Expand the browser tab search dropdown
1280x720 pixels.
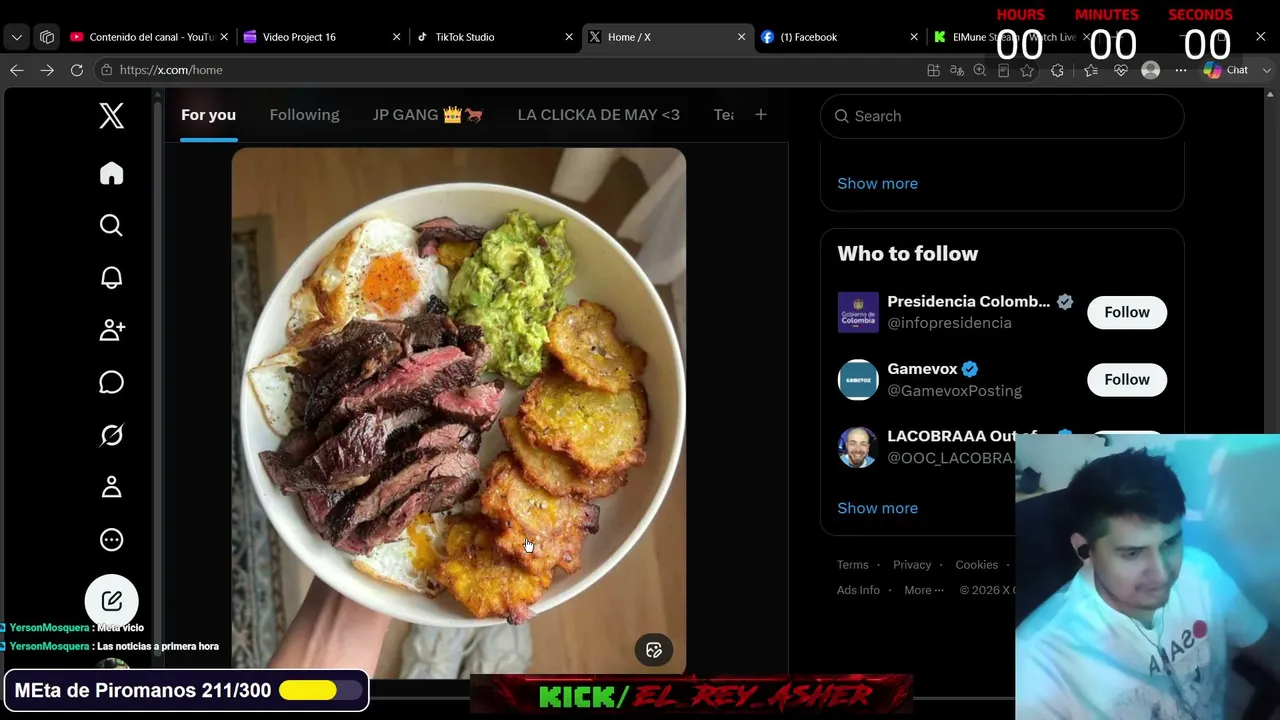pos(16,37)
